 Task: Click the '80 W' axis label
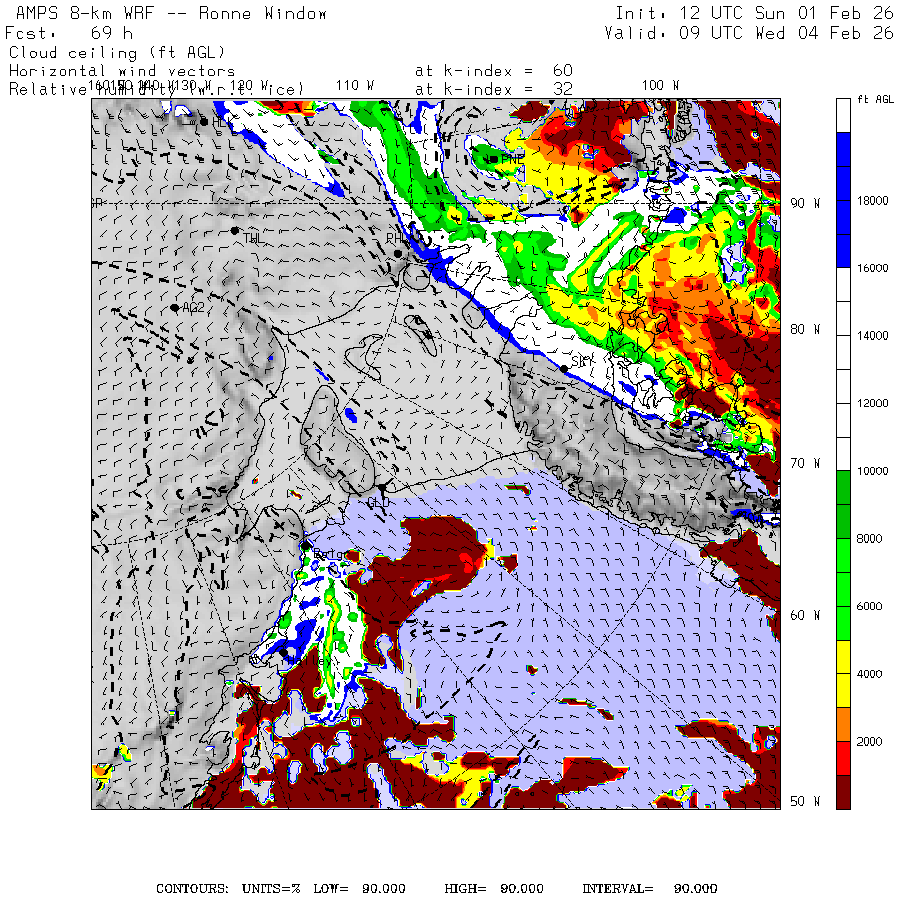(x=805, y=329)
